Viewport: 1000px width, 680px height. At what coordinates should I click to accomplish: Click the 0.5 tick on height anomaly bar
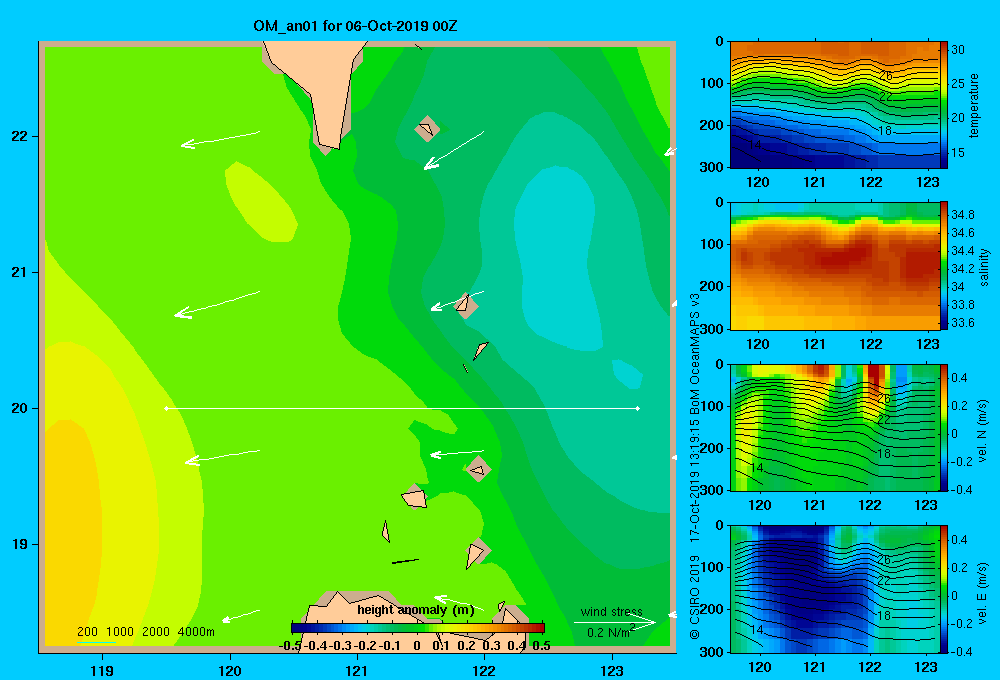pyautogui.click(x=541, y=646)
